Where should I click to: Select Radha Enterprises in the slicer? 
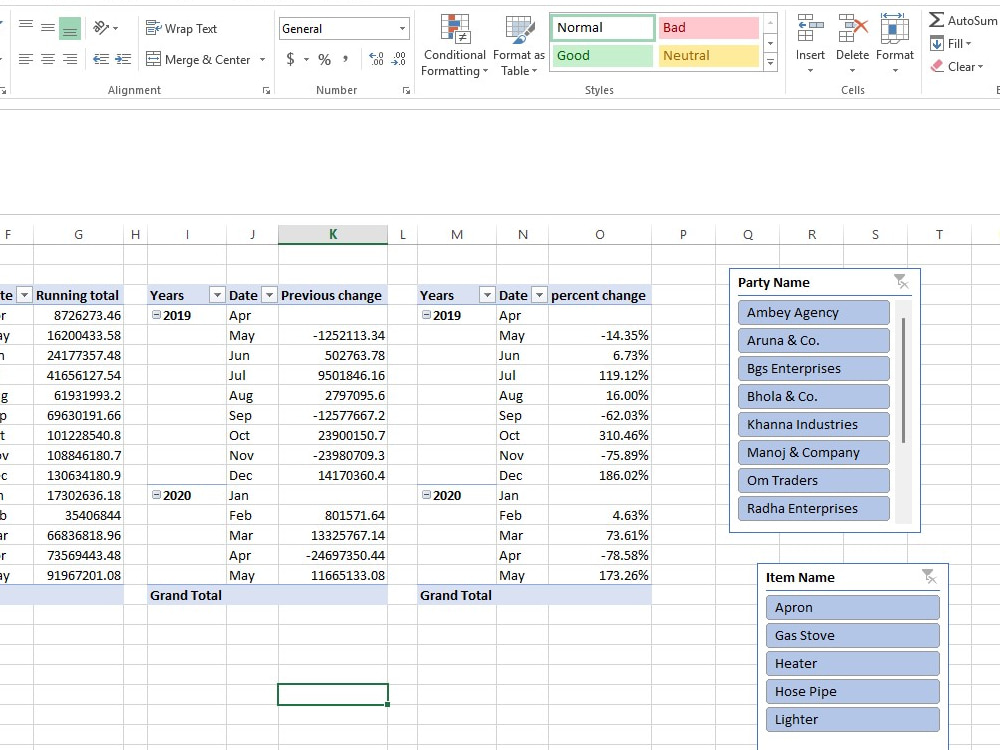point(814,509)
